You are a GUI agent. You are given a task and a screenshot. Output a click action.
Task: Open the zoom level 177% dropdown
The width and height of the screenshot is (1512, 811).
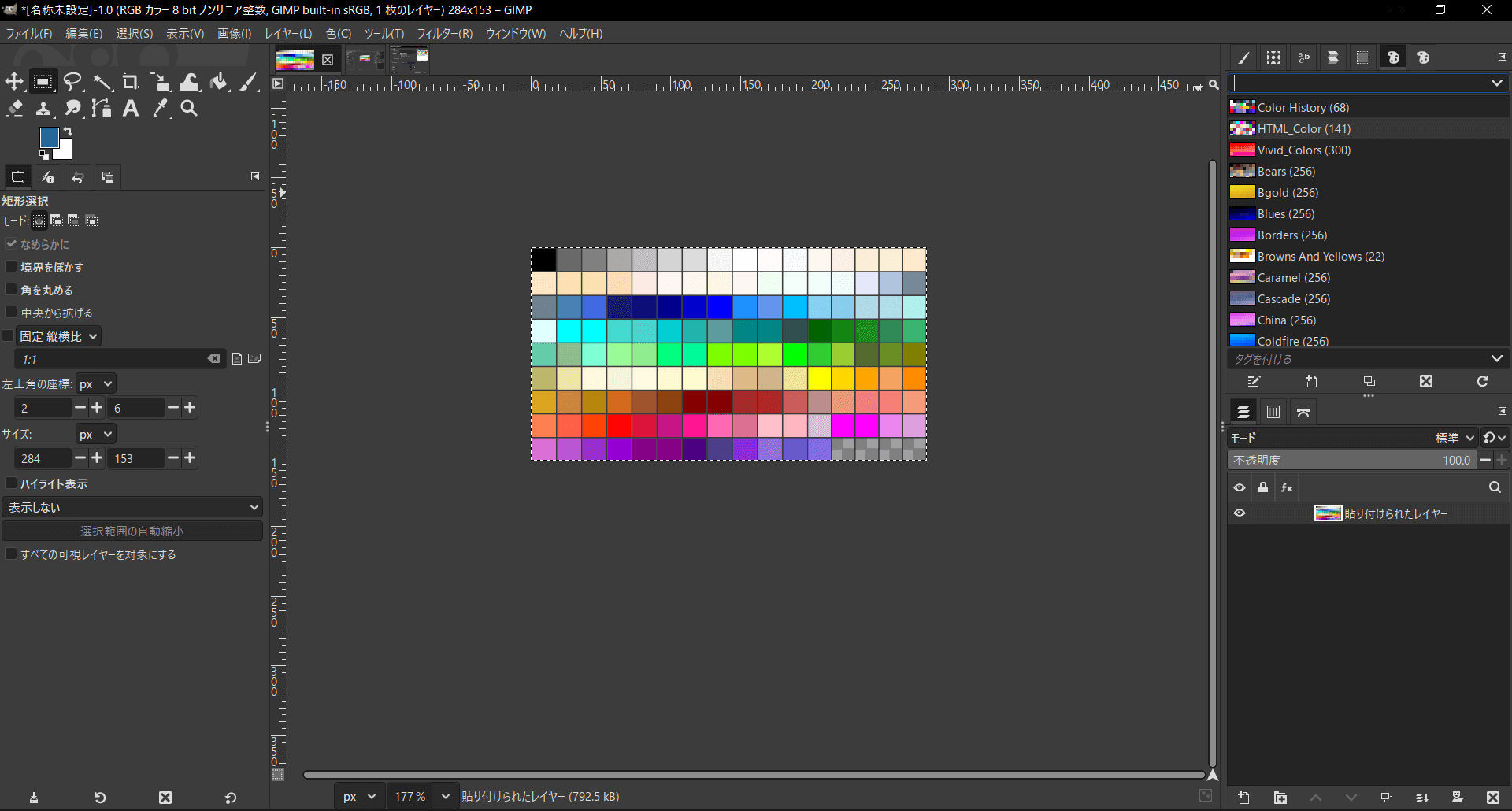pyautogui.click(x=445, y=797)
